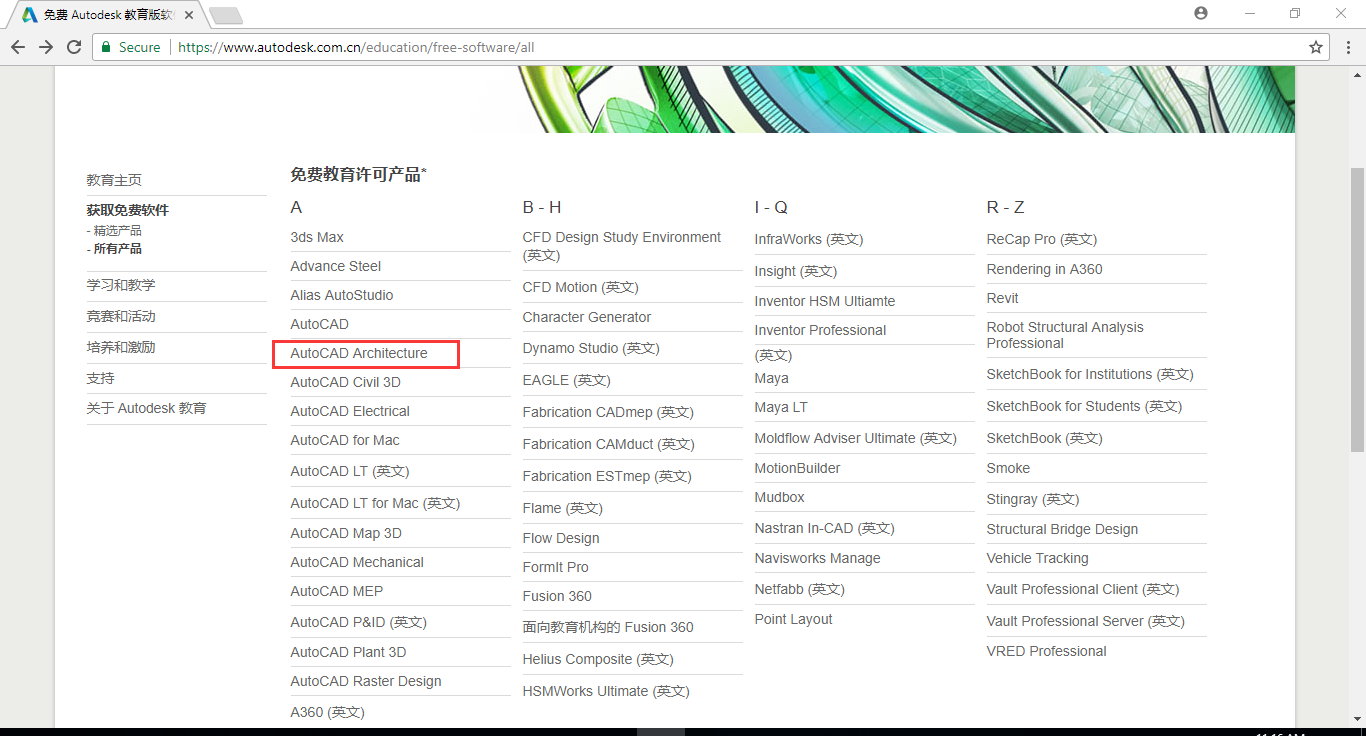Open the Chrome user profile icon
This screenshot has width=1366, height=736.
coord(1201,13)
